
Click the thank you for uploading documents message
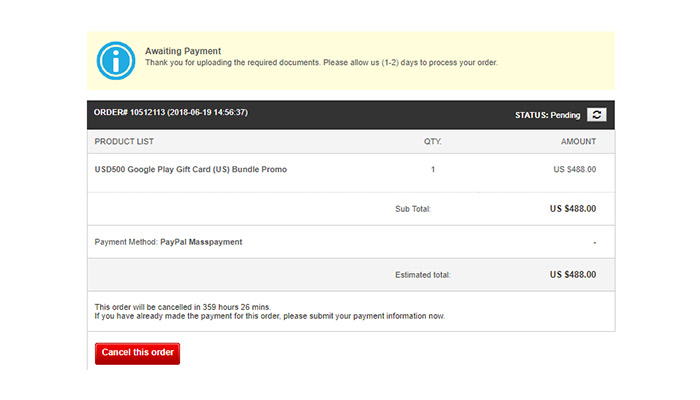321,62
